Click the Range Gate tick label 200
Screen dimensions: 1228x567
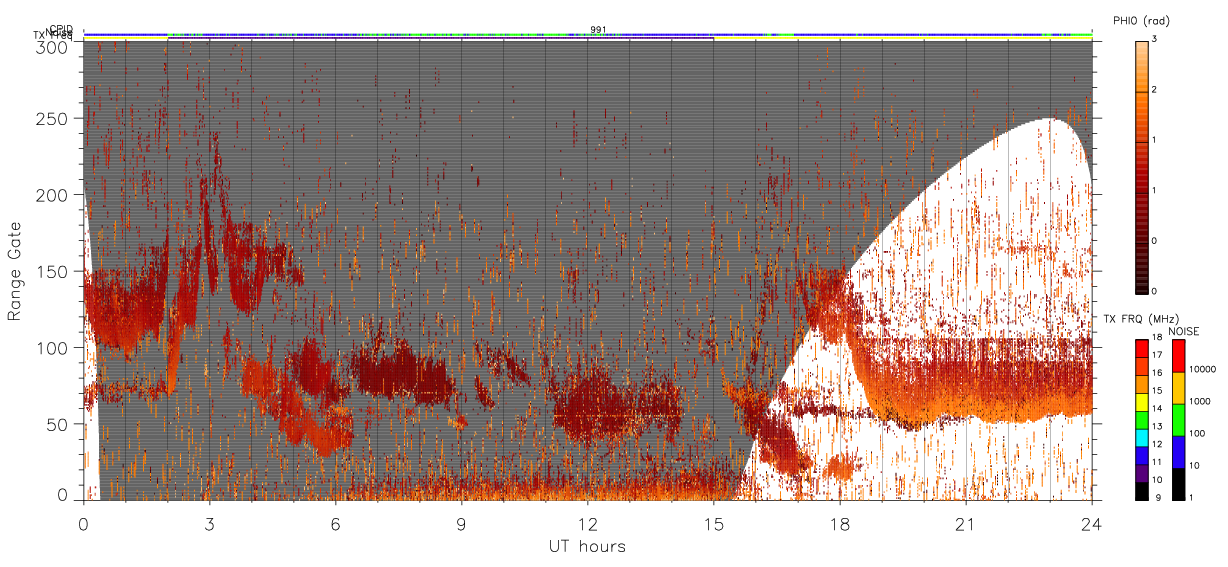click(54, 195)
